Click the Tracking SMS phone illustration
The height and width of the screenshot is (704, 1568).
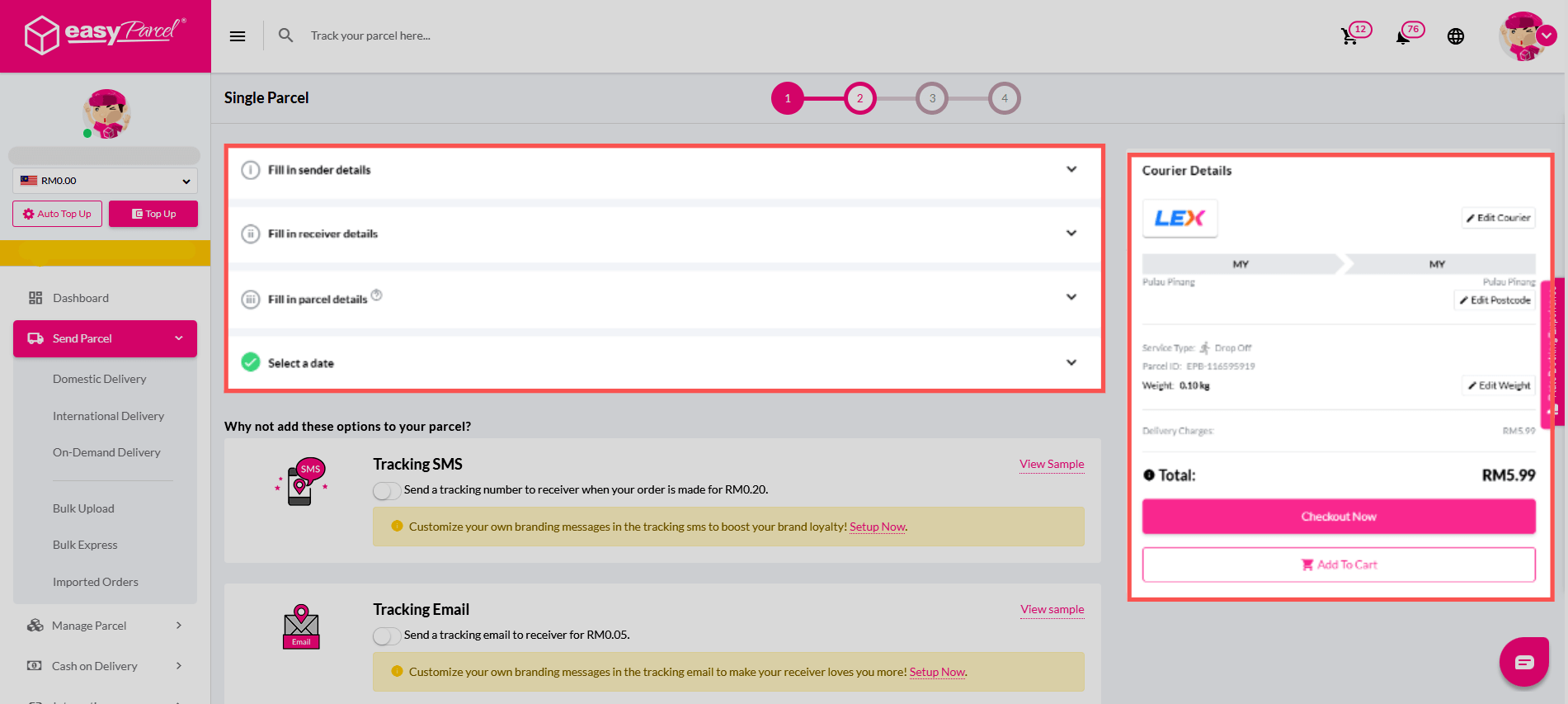302,481
